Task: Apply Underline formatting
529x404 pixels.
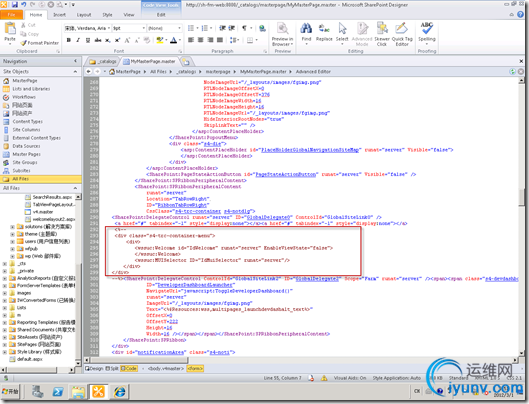Action: click(88, 40)
